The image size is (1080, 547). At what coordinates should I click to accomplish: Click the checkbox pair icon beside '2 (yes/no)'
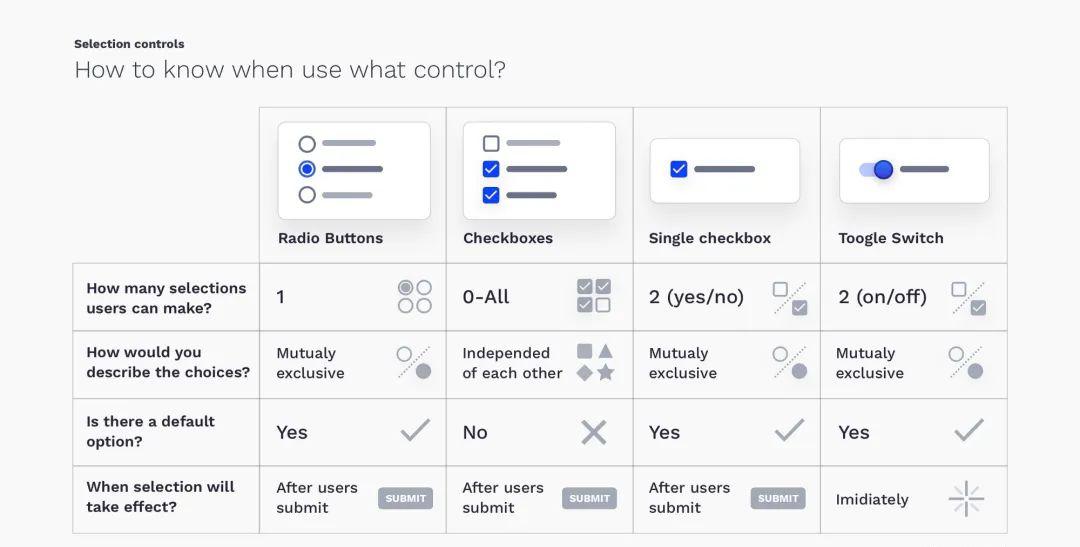[790, 298]
